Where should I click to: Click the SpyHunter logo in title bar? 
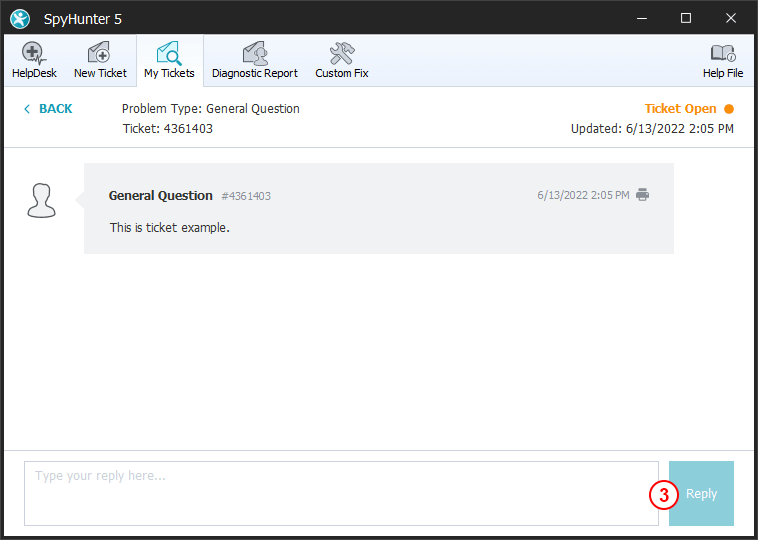tap(20, 18)
